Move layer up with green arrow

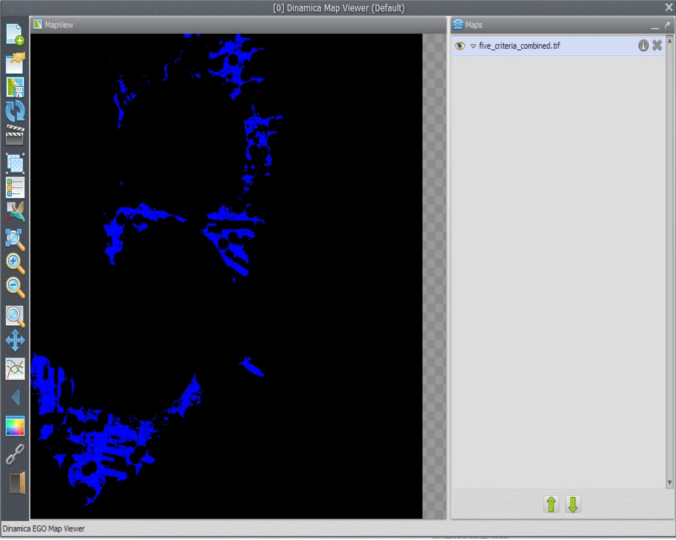click(x=551, y=504)
